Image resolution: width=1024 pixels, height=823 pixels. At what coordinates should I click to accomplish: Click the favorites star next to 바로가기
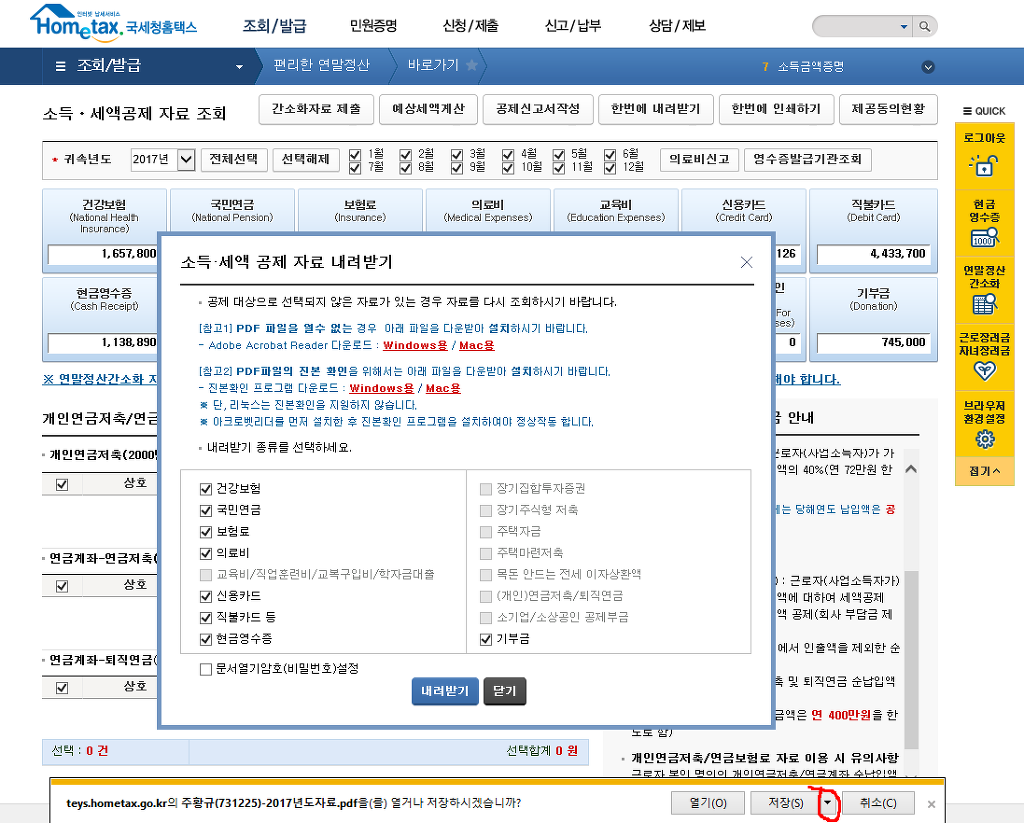[x=472, y=66]
